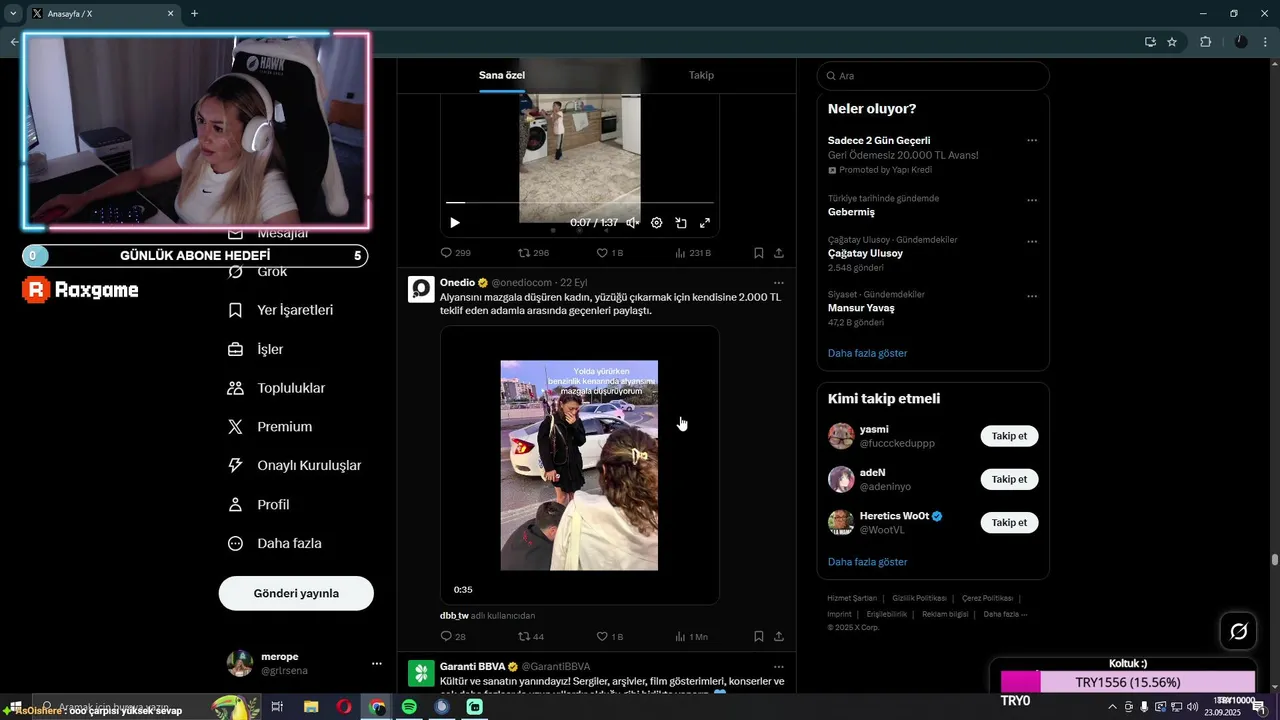1280x720 pixels.
Task: Open the system volume control
Action: (x=1191, y=707)
